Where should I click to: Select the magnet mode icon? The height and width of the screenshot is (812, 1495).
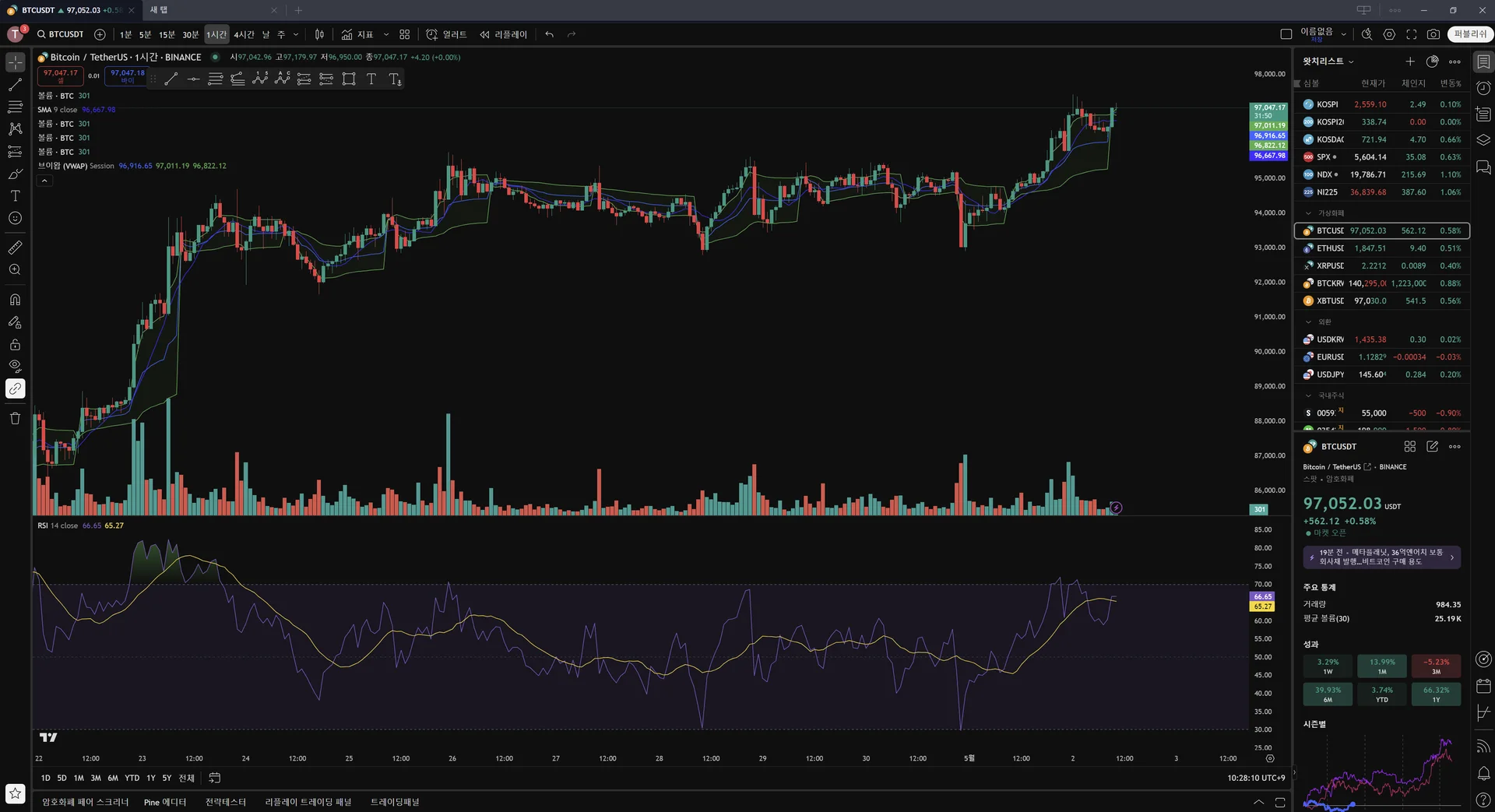point(15,300)
